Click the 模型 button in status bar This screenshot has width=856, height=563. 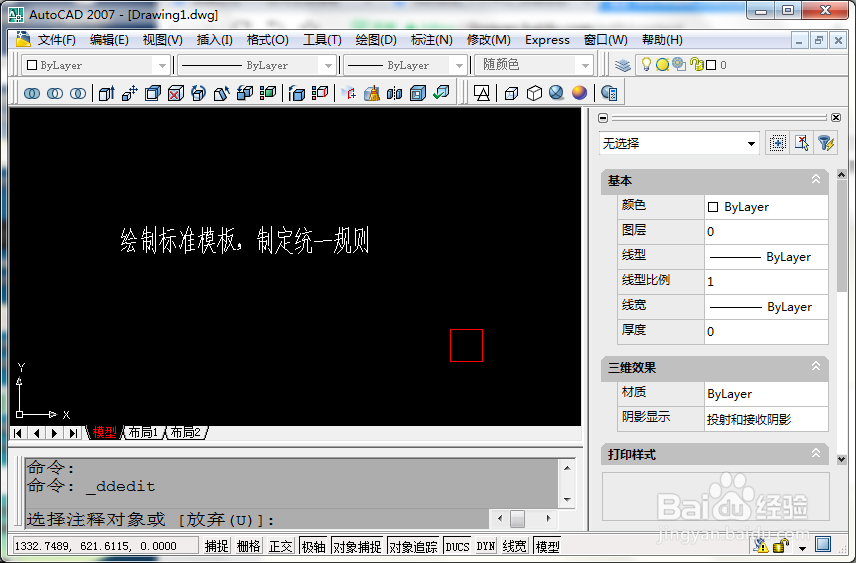(547, 546)
